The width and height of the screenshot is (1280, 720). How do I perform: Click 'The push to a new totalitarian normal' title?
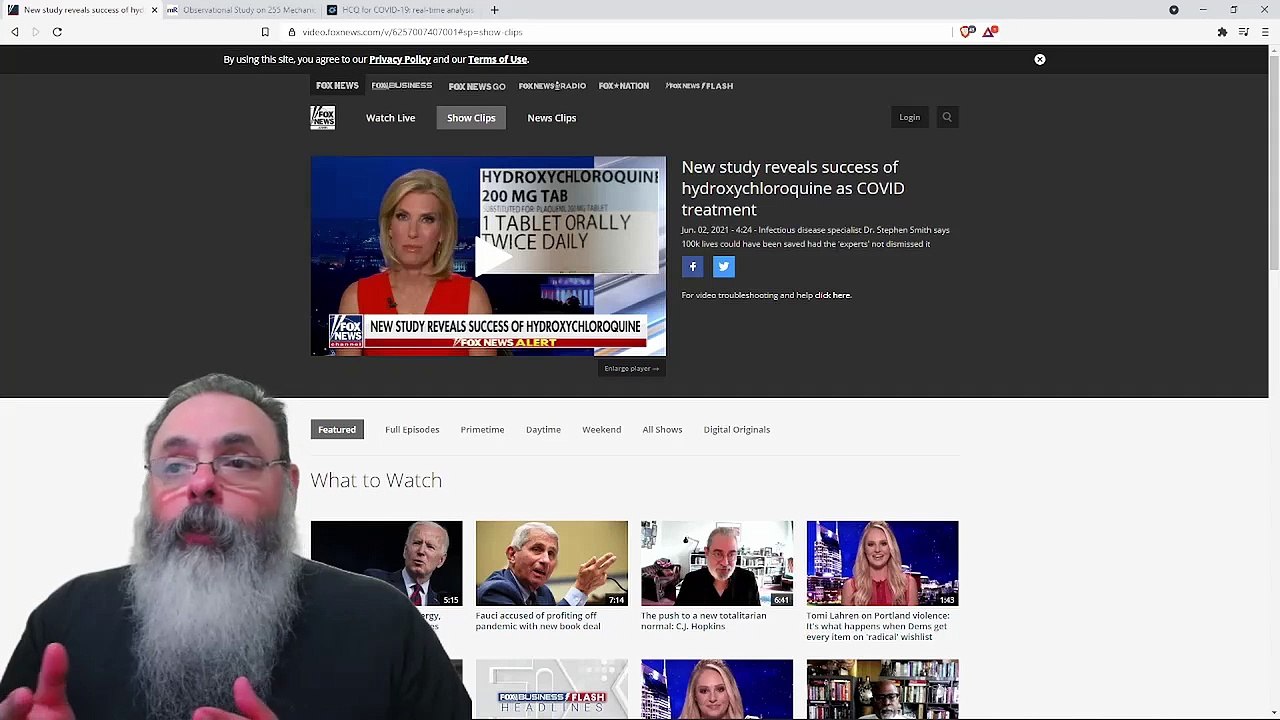[x=704, y=621]
